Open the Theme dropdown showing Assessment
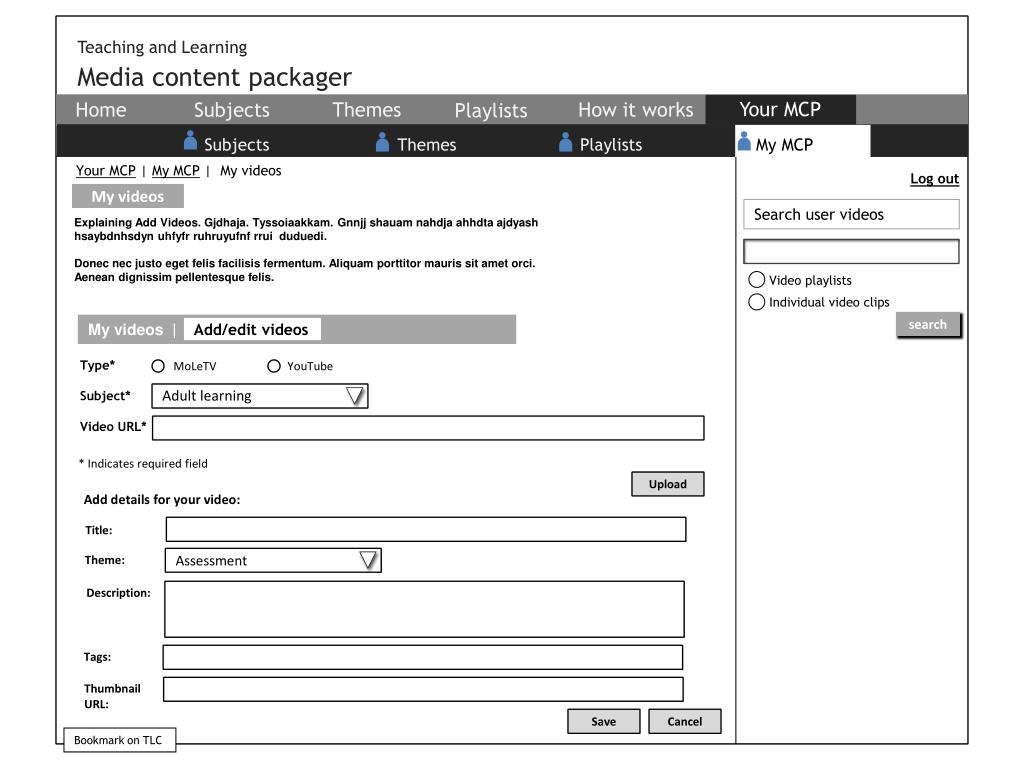This screenshot has width=1024, height=768. click(273, 561)
